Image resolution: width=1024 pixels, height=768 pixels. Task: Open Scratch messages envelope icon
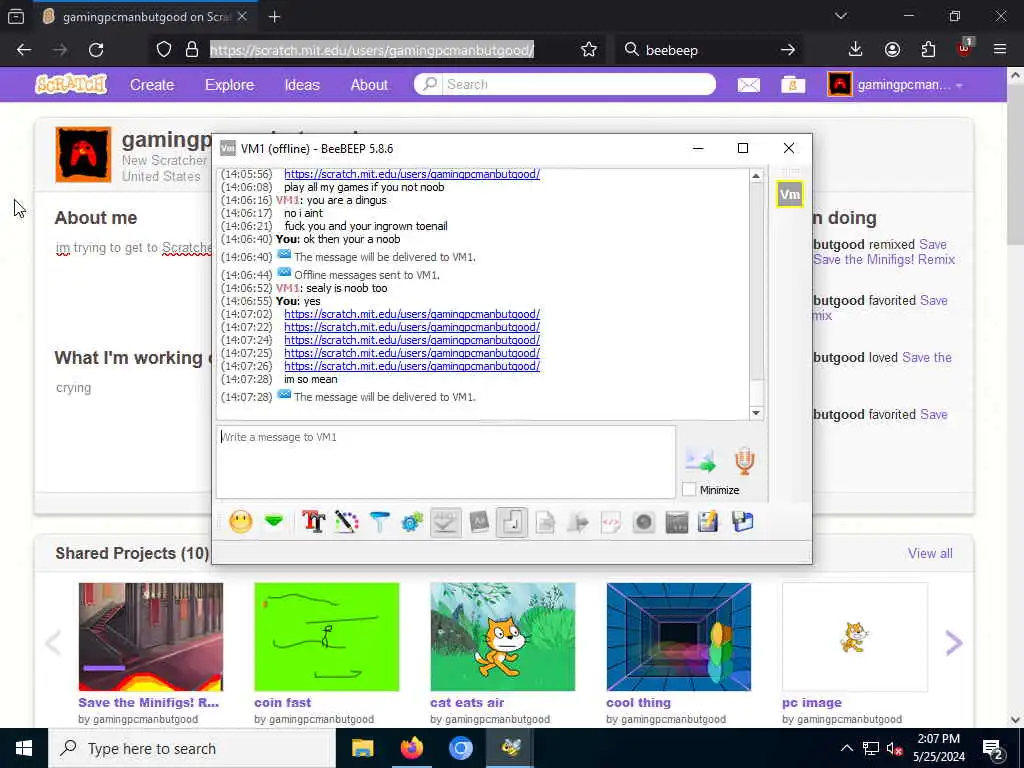(x=748, y=85)
